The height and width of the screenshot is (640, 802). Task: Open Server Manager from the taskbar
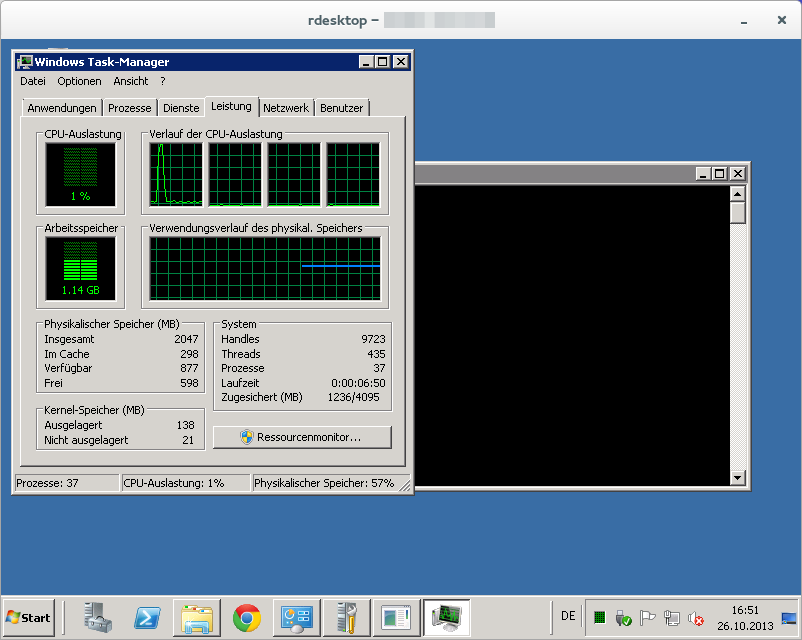click(97, 617)
